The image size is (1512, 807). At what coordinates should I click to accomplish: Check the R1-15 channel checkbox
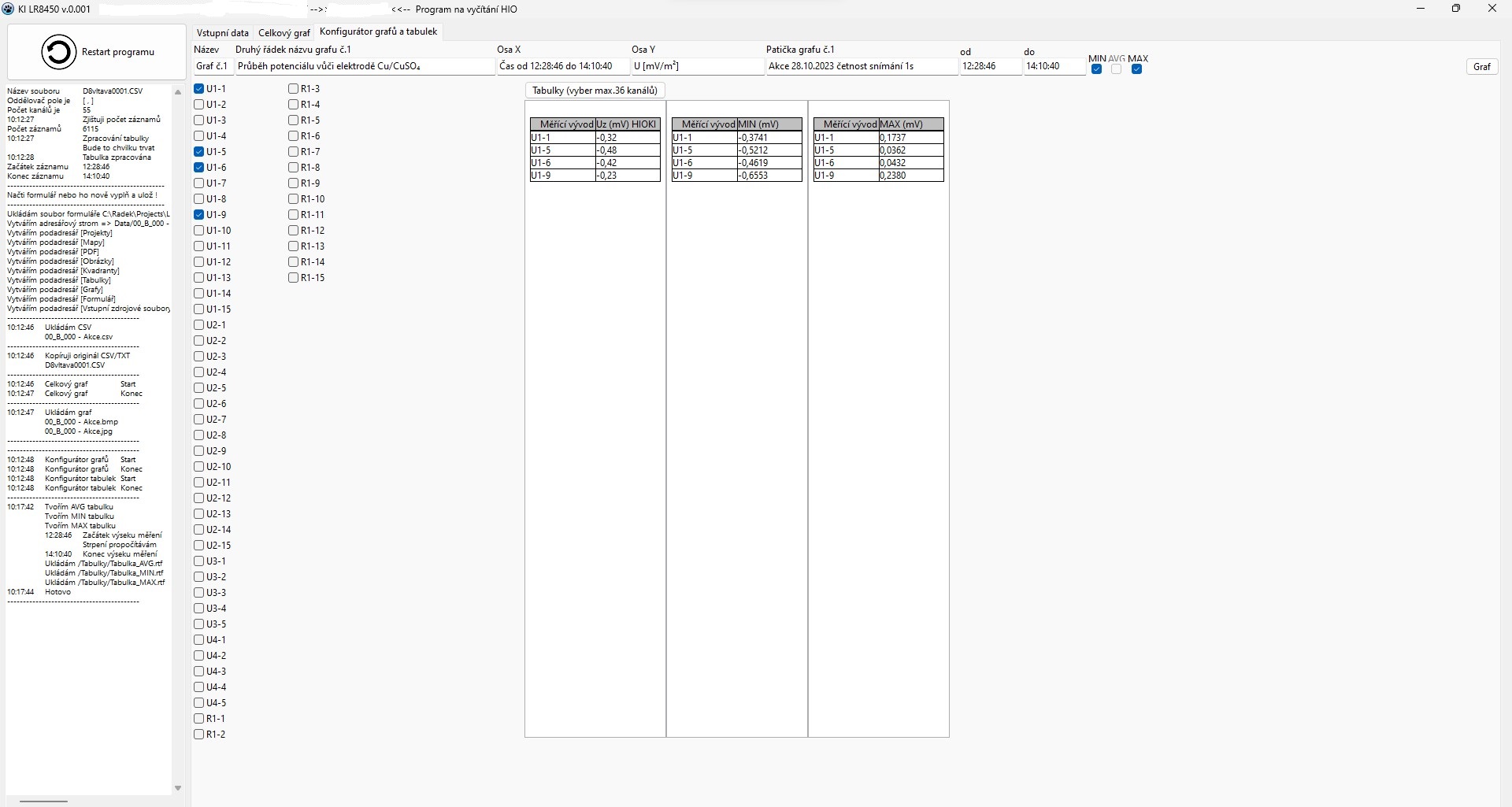(293, 278)
